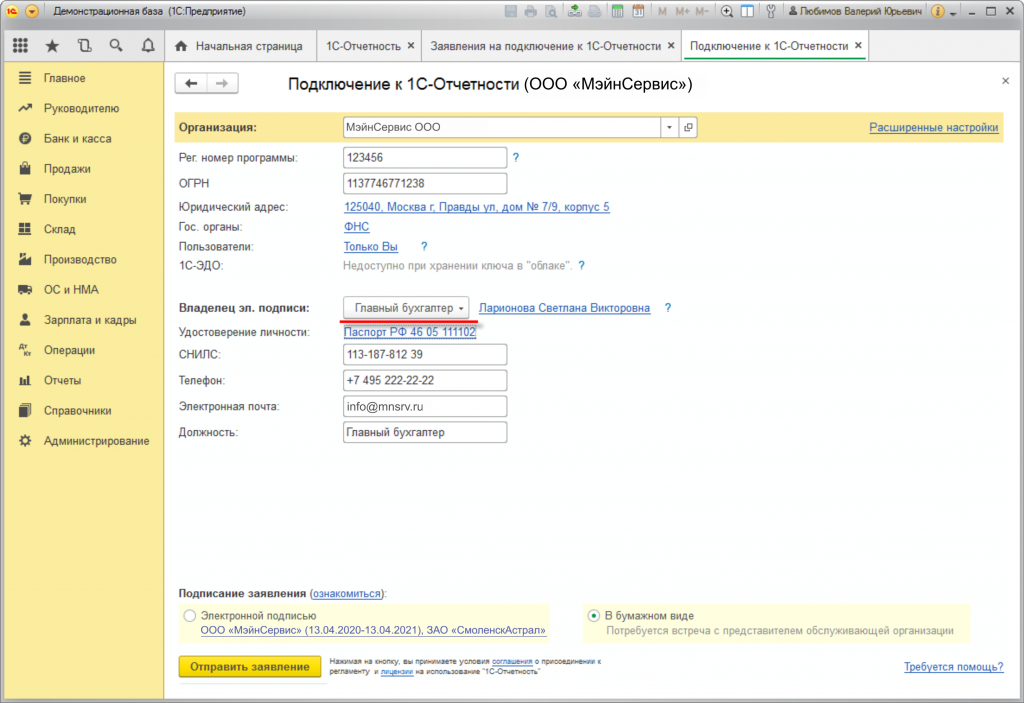
Task: Expand the Организация dropdown arrow
Action: pos(668,128)
